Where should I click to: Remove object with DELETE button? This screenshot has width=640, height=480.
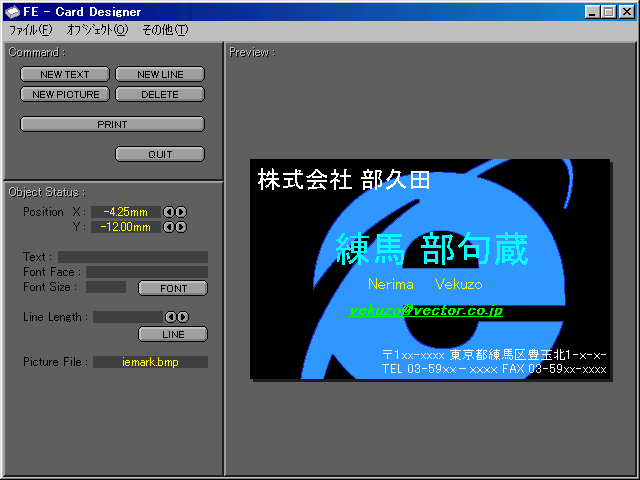(x=160, y=94)
